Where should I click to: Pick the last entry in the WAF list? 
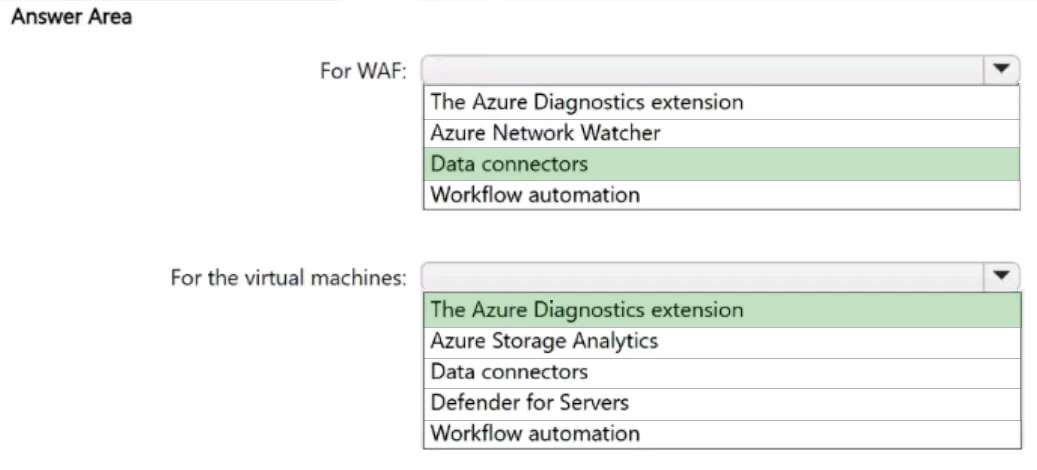coord(535,194)
